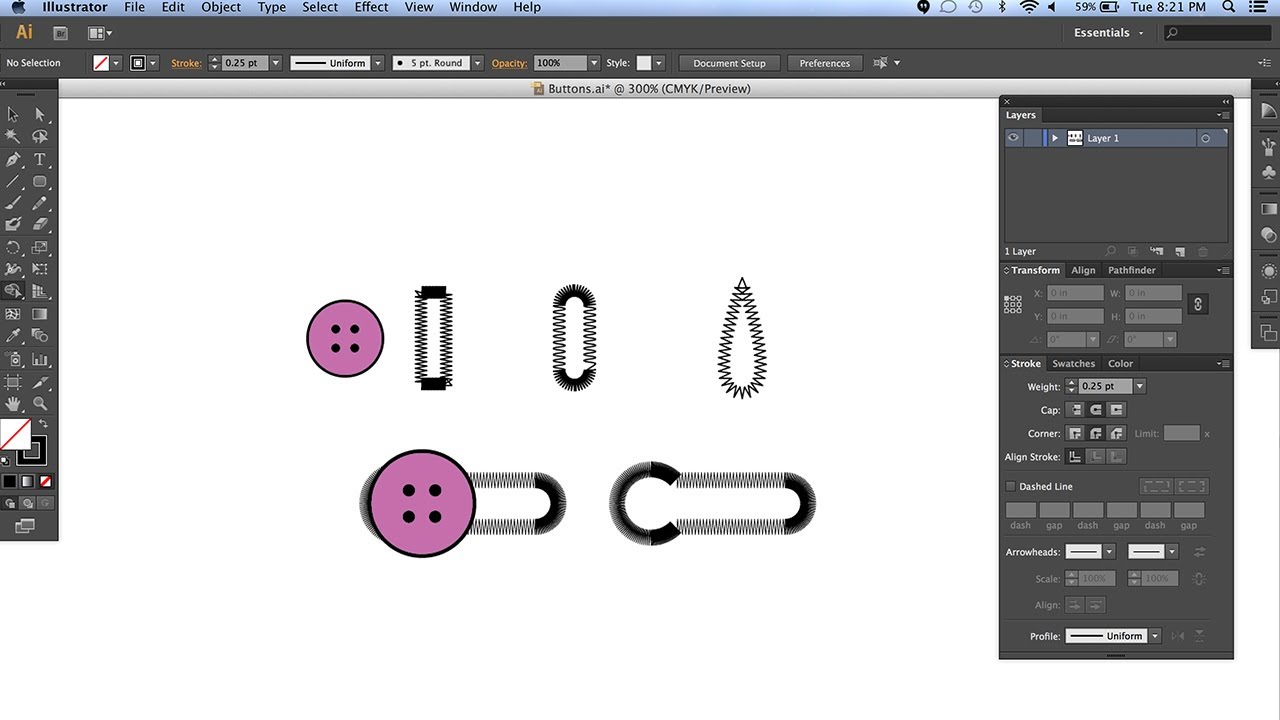Toggle Constrain Width and Height Proportions link
This screenshot has width=1280, height=720.
pyautogui.click(x=1198, y=304)
